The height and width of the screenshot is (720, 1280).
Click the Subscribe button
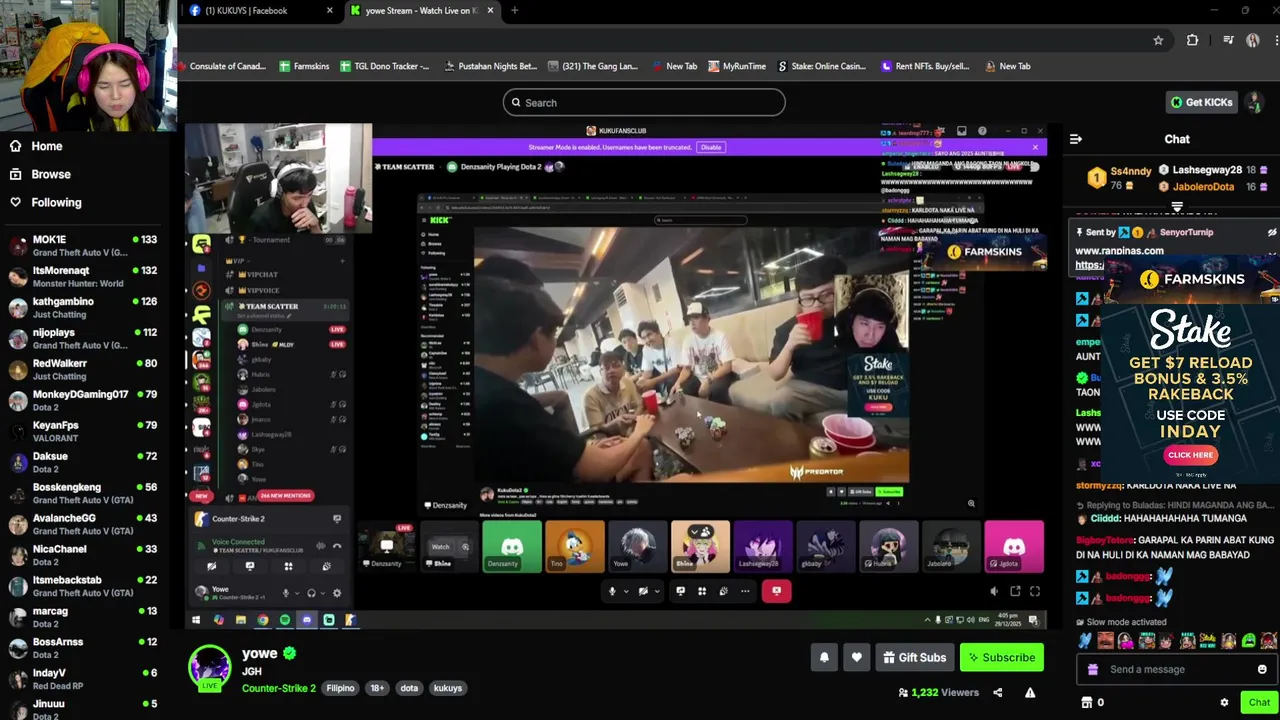(x=1001, y=657)
